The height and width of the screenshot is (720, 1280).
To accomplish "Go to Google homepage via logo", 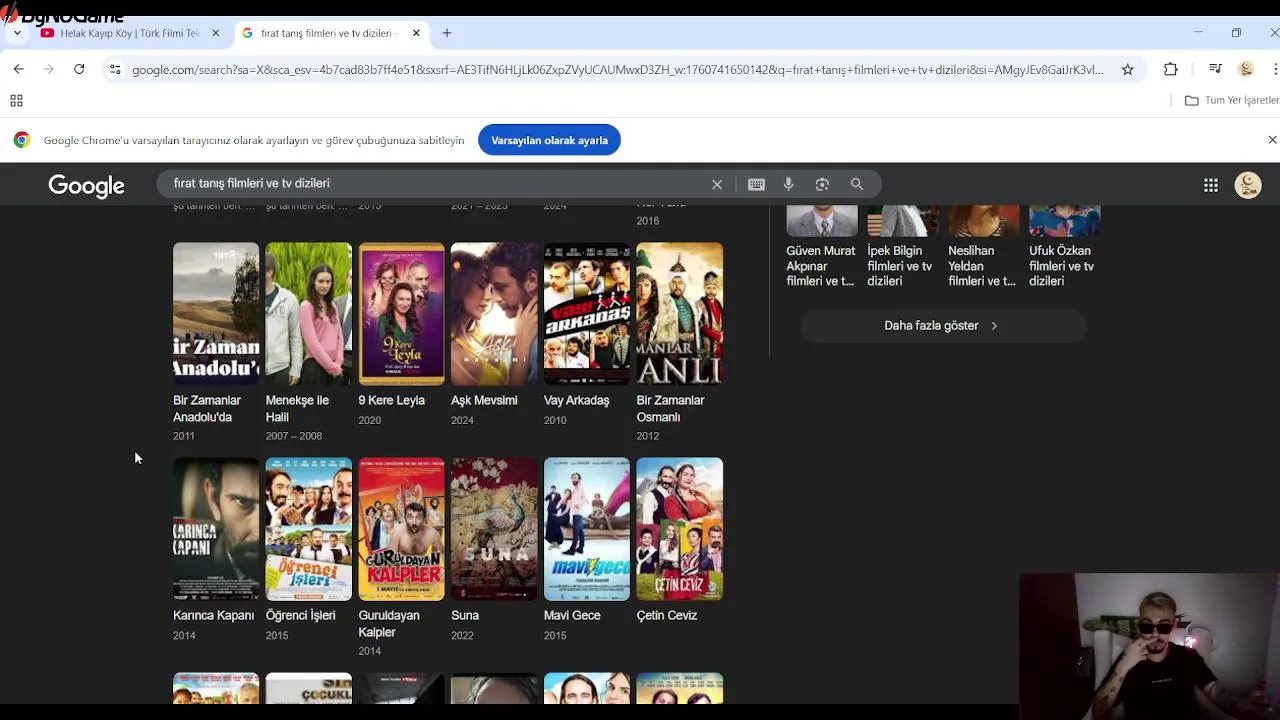I will (x=86, y=186).
